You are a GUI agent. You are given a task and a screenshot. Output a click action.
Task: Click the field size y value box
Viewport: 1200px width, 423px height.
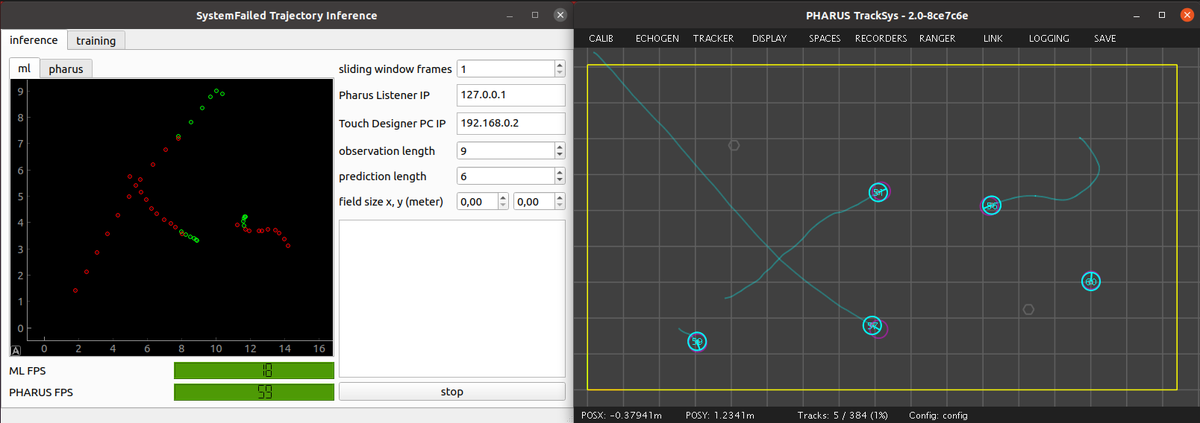[532, 203]
